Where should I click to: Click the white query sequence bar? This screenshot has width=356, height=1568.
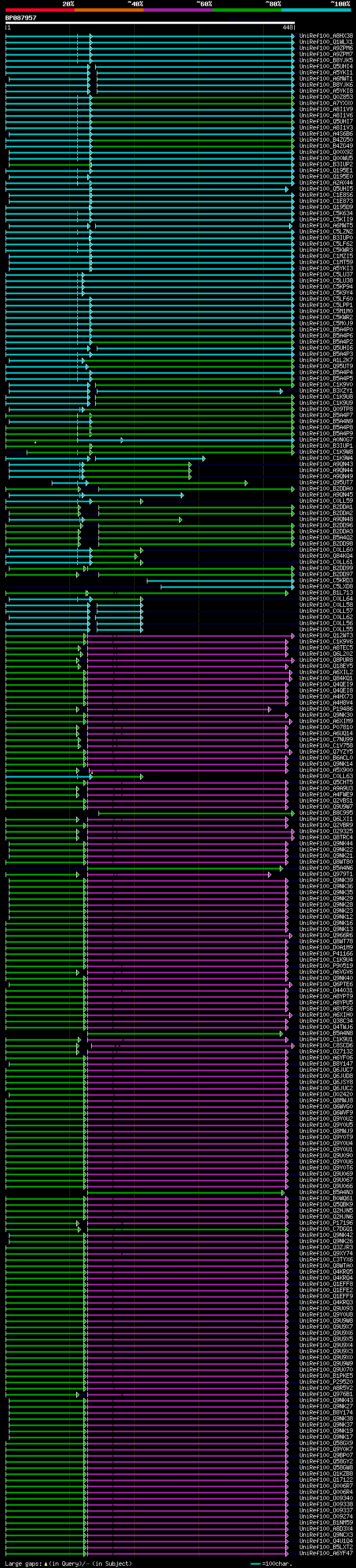(x=150, y=23)
